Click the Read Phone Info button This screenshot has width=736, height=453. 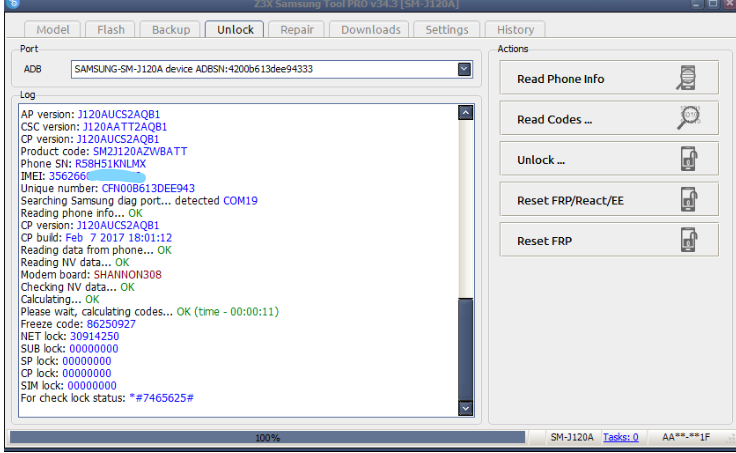pyautogui.click(x=609, y=78)
